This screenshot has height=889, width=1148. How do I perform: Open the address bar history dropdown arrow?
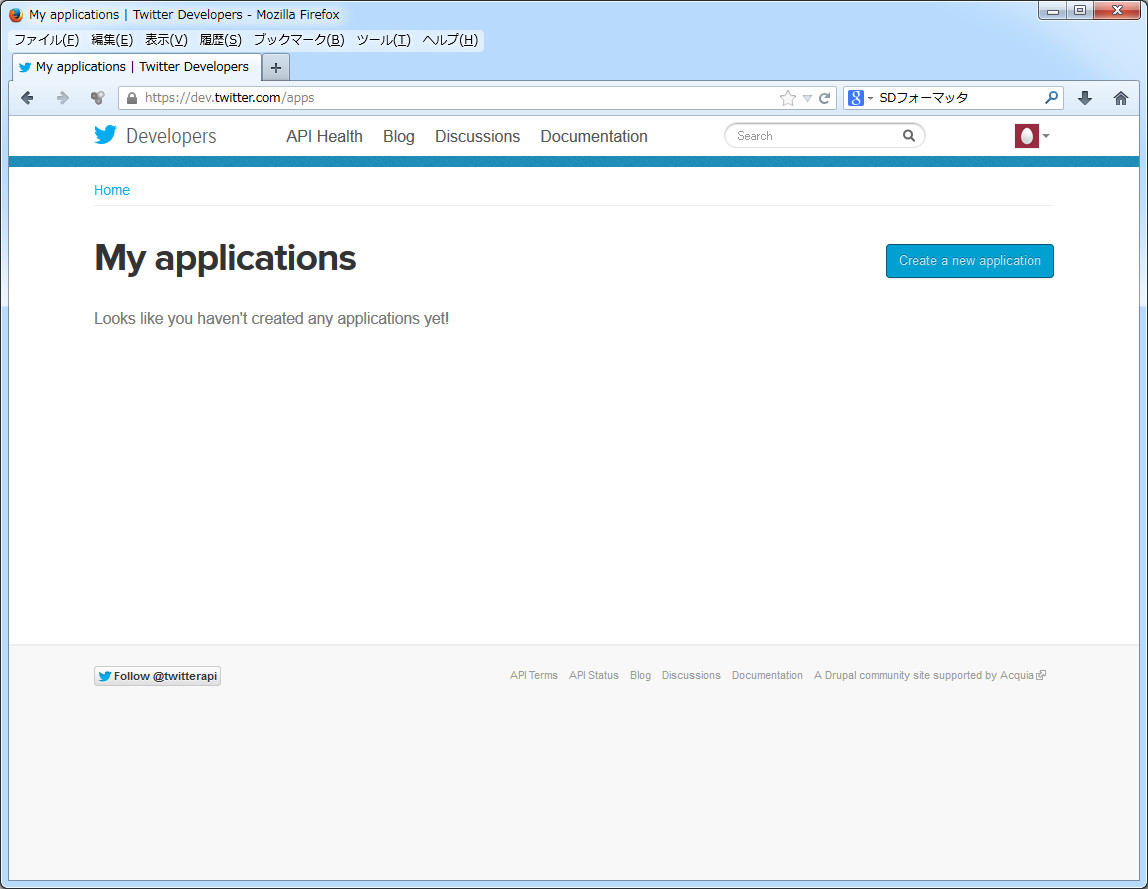807,98
